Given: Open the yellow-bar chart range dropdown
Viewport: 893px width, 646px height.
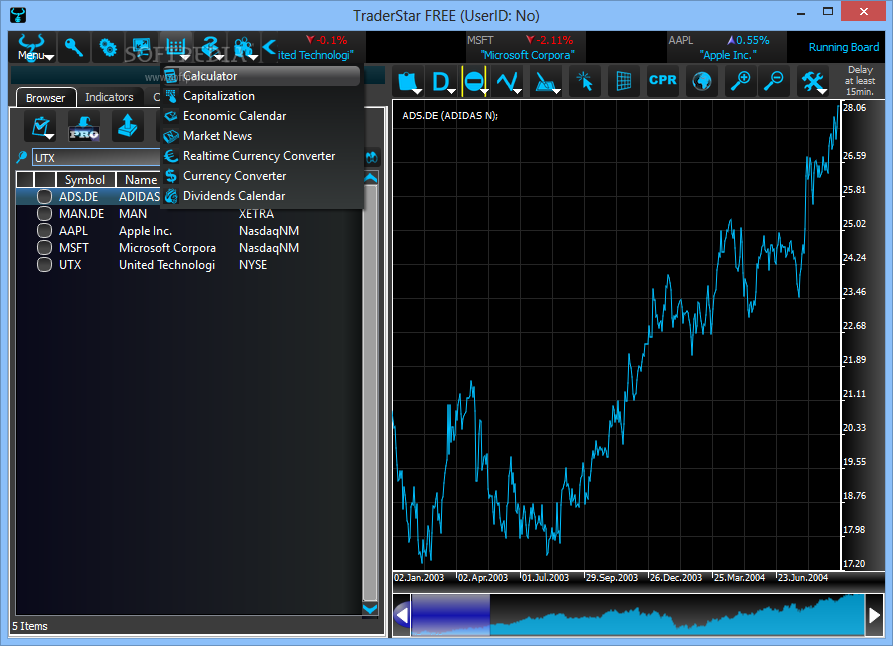Looking at the screenshot, I should point(475,81).
